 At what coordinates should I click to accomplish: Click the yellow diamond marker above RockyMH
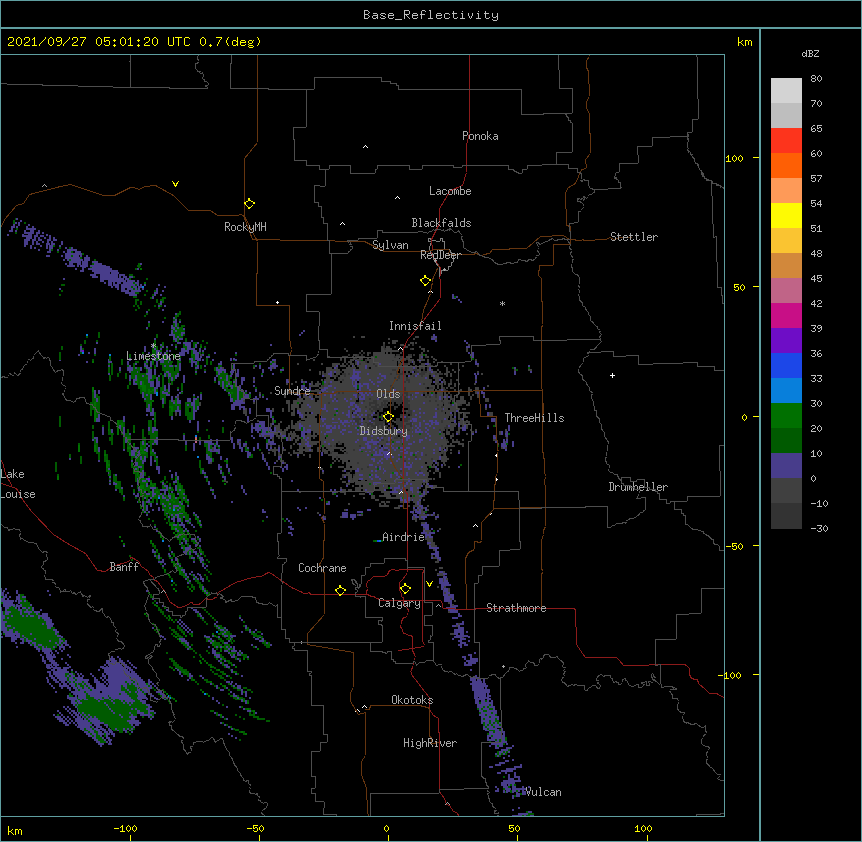tap(249, 204)
